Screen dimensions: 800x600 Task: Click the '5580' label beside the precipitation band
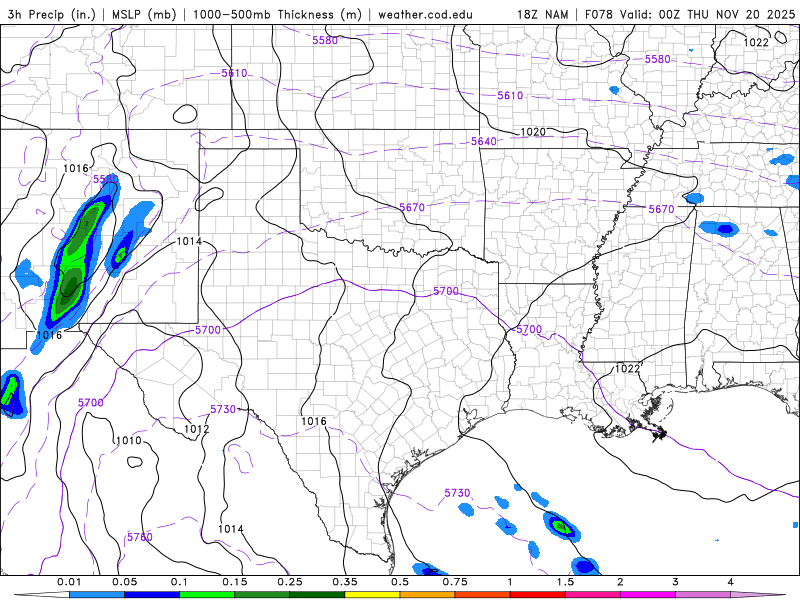coord(106,179)
